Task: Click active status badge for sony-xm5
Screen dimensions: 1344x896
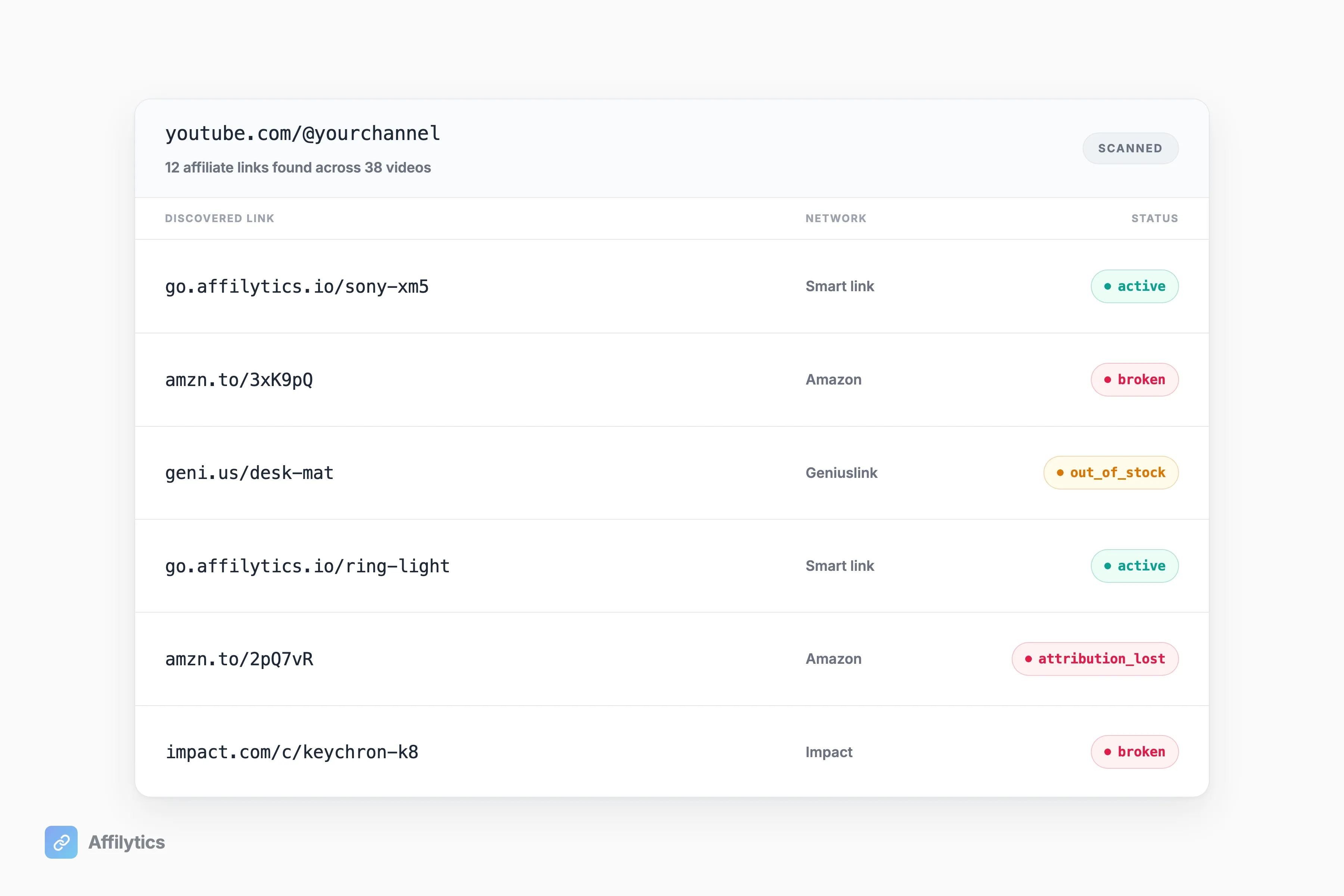Action: (x=1134, y=286)
